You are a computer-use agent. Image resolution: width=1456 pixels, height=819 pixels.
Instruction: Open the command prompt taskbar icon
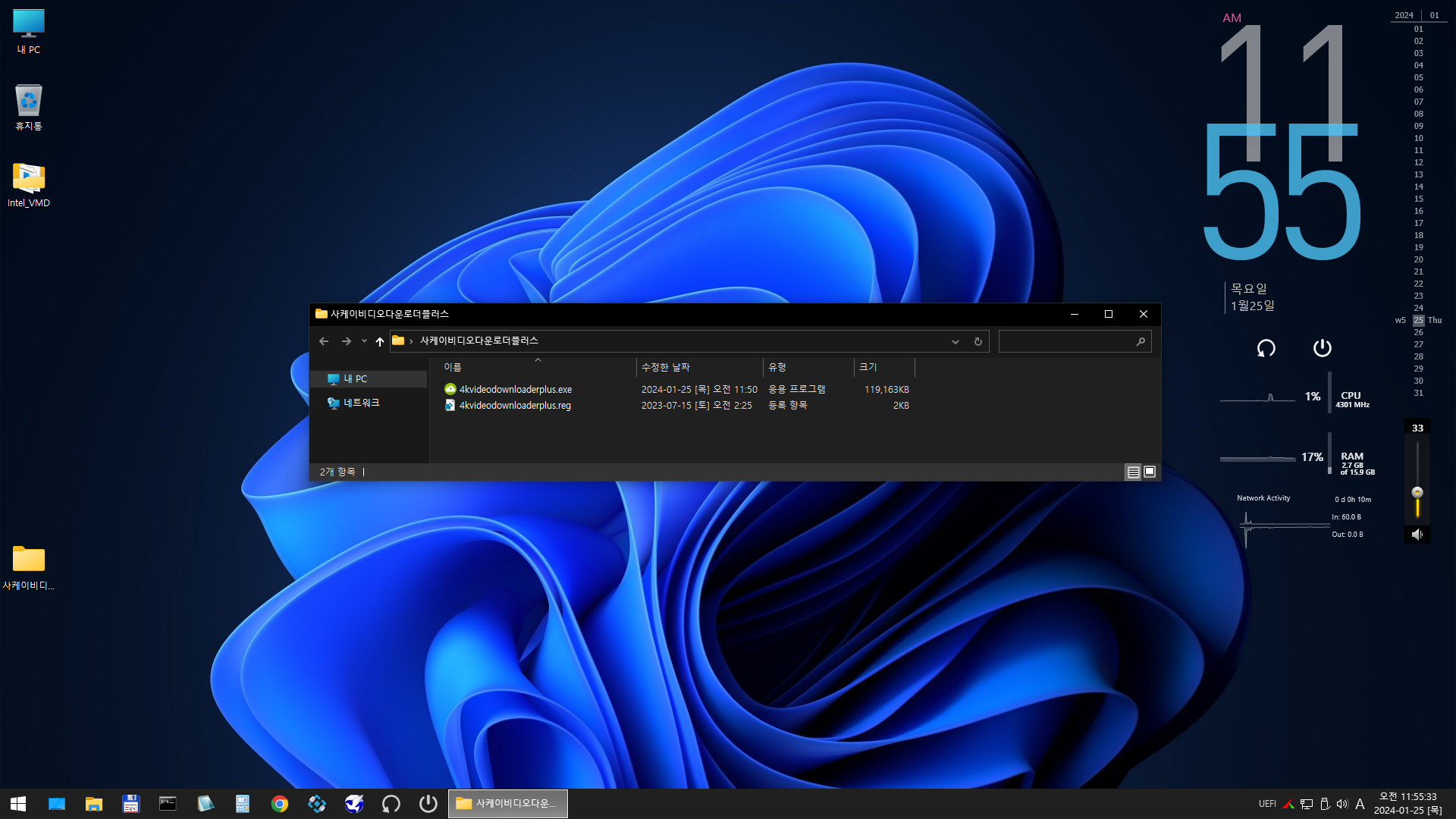pos(168,804)
